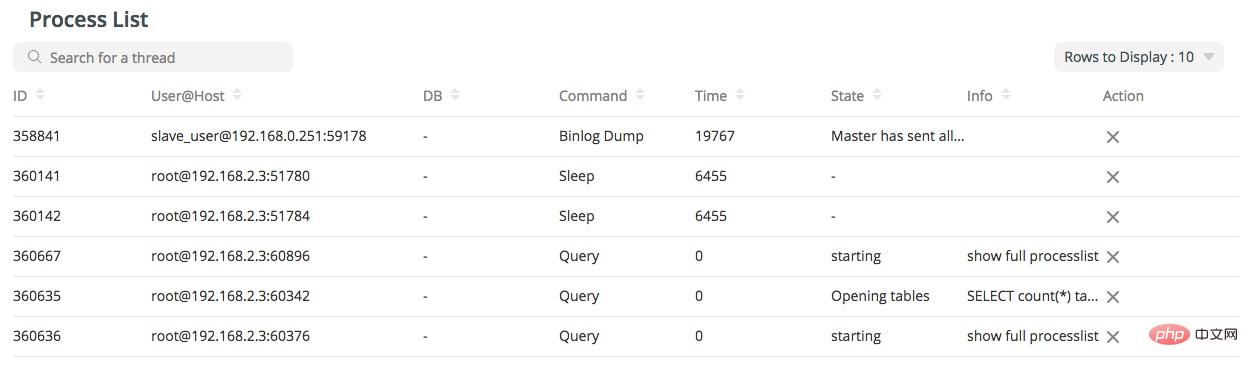1248x367 pixels.
Task: Kill process 358841 with X icon
Action: pos(1112,137)
